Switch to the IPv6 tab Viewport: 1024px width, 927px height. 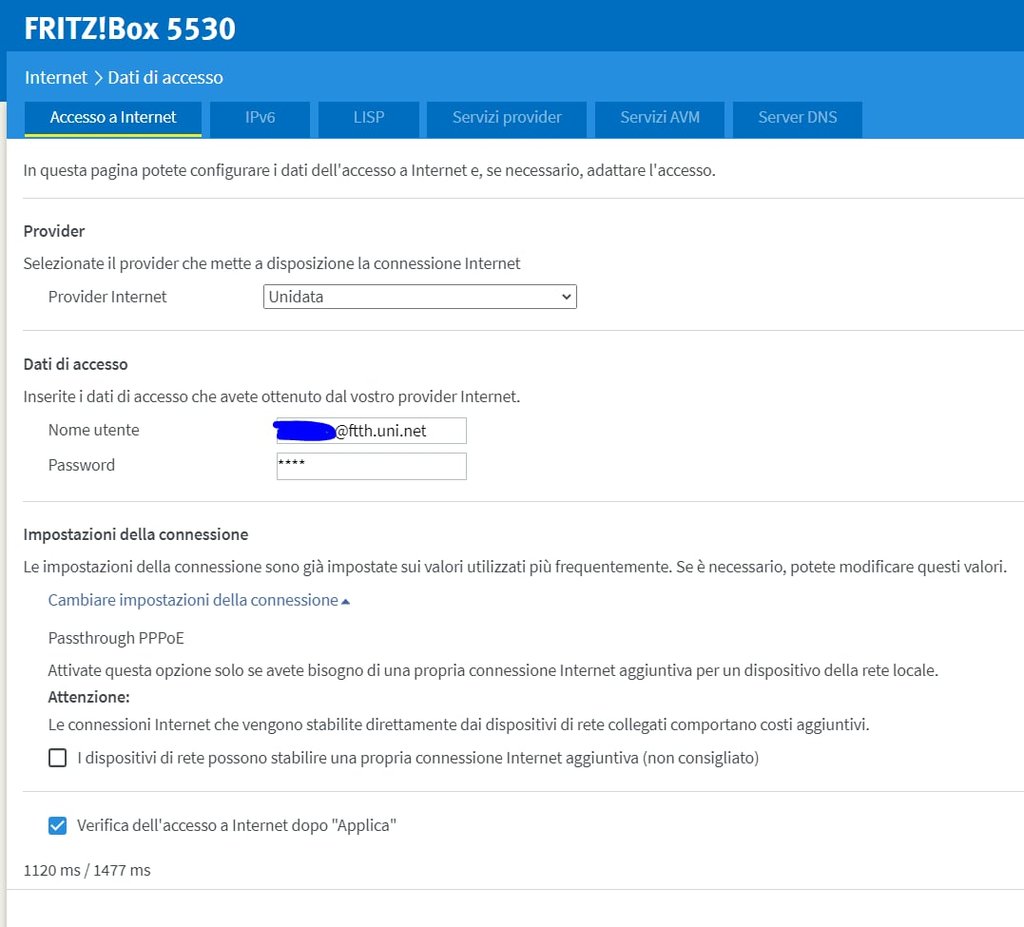(x=260, y=118)
